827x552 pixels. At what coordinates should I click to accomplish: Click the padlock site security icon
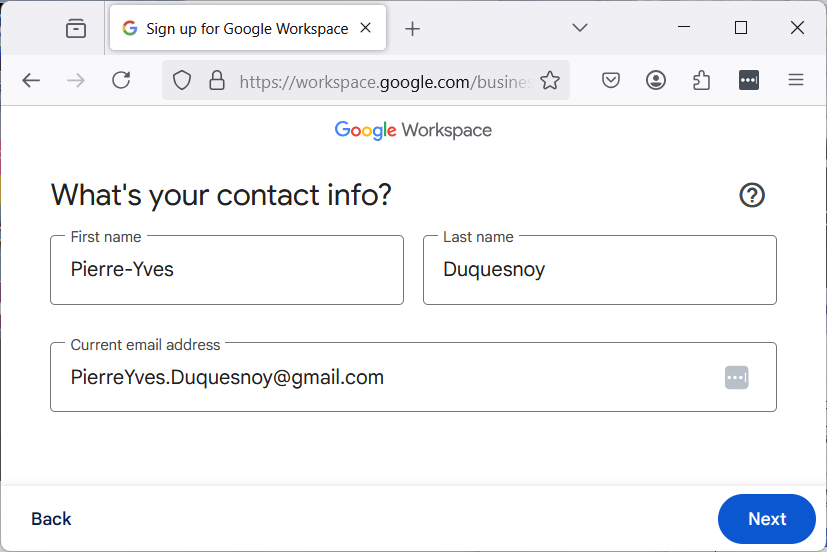tap(216, 81)
